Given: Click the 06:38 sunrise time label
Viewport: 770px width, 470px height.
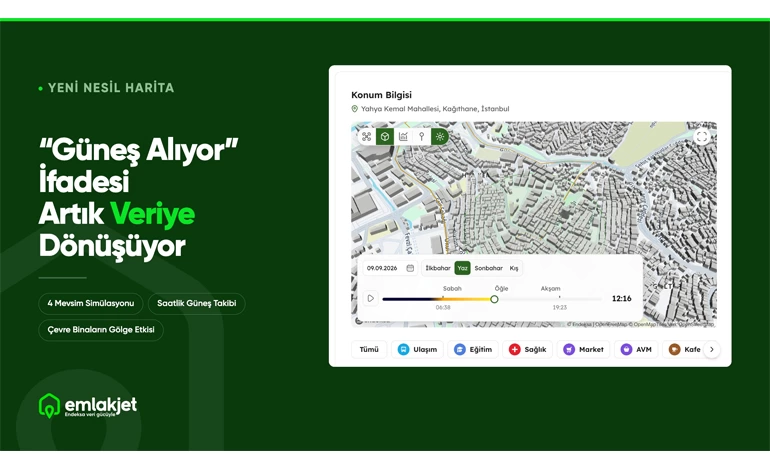Looking at the screenshot, I should [x=443, y=307].
